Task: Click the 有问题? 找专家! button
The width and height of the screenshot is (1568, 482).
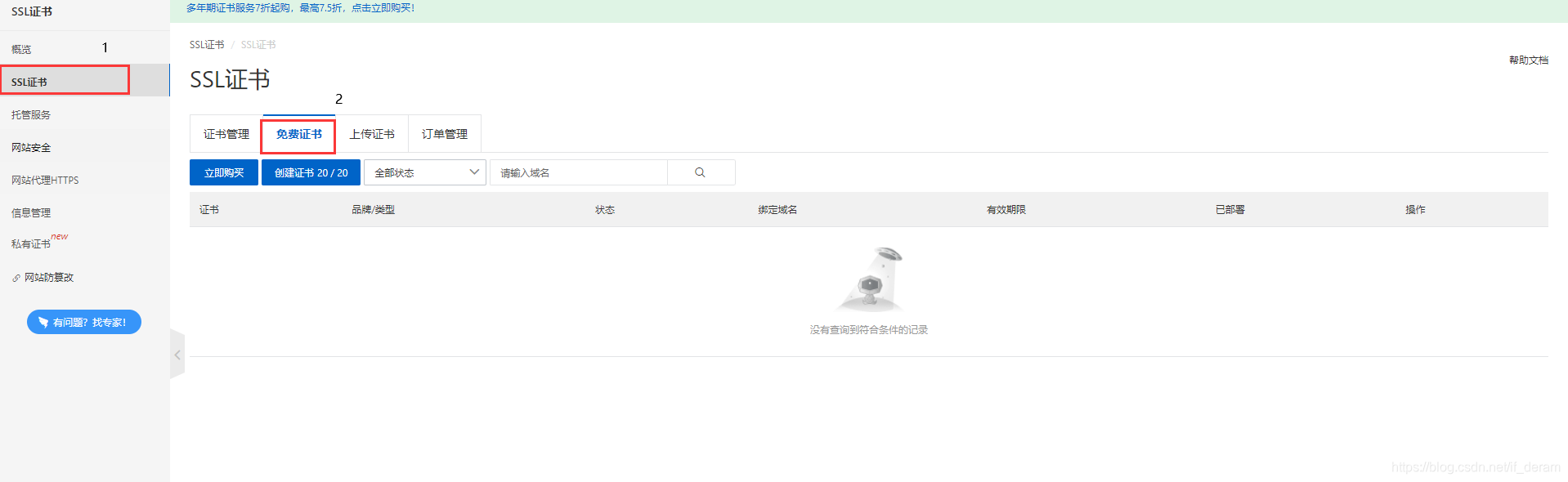Action: coord(84,322)
